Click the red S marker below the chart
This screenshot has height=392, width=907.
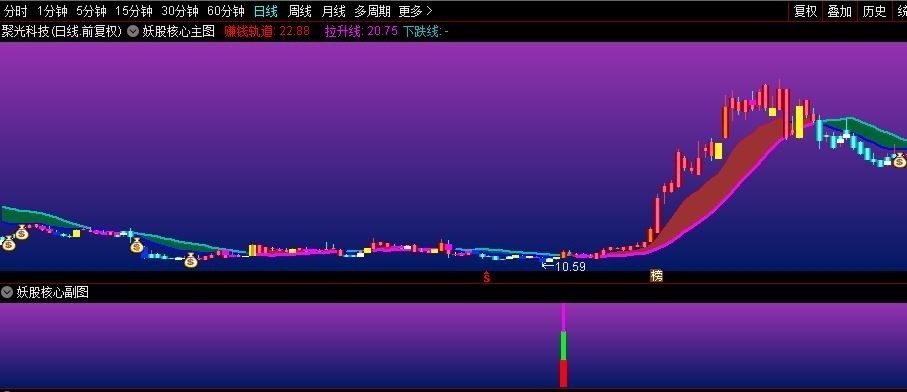click(487, 277)
